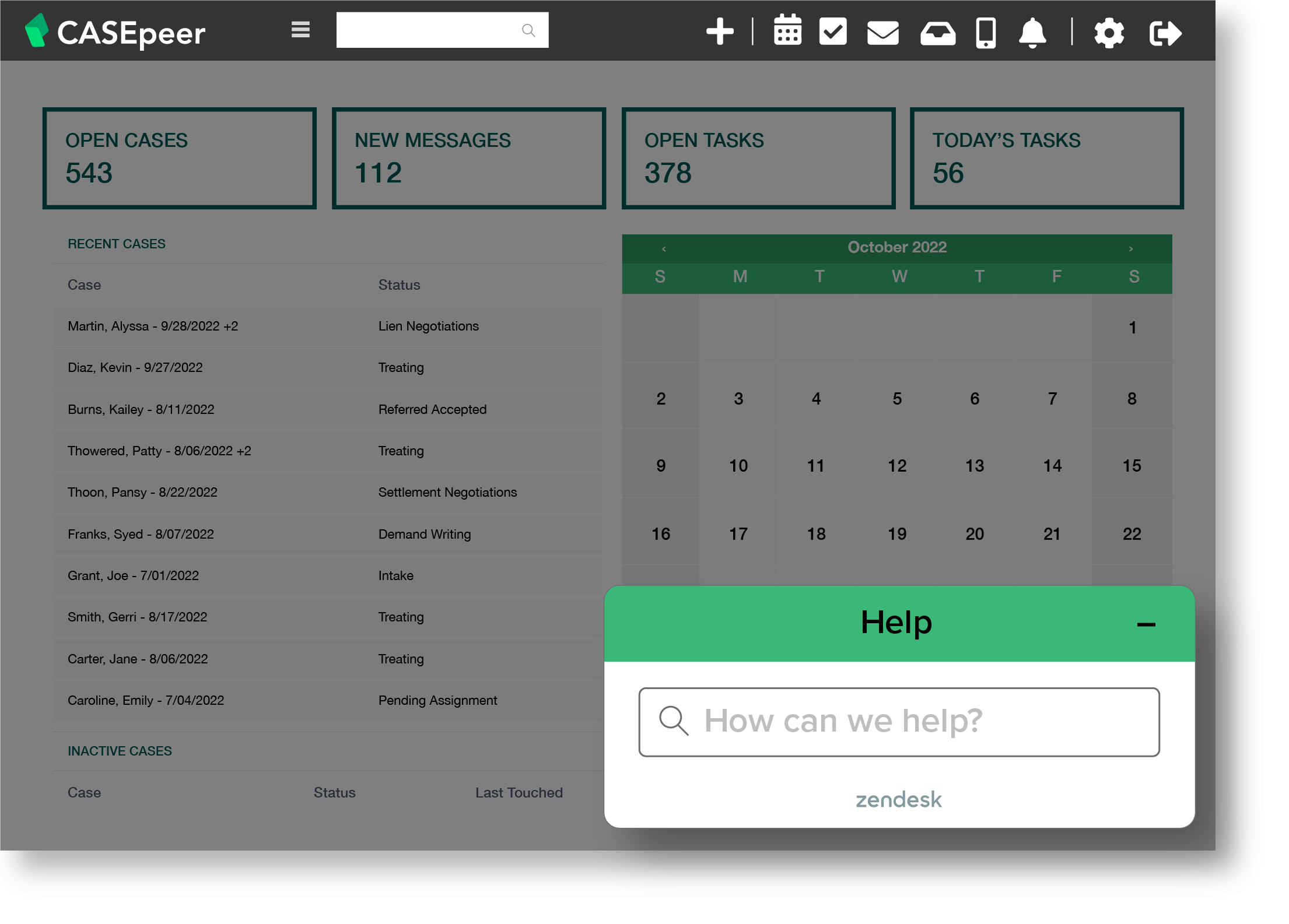This screenshot has height=924, width=1289.
Task: Open the calendar icon in the top toolbar
Action: (787, 32)
